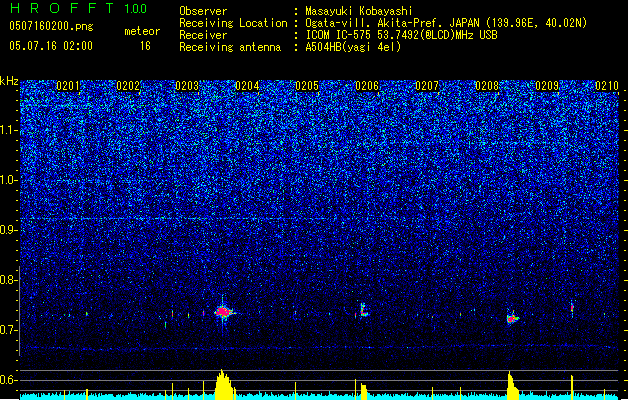This screenshot has width=629, height=400.
Task: Click the tallest yellow power peak before 0204
Action: click(224, 384)
